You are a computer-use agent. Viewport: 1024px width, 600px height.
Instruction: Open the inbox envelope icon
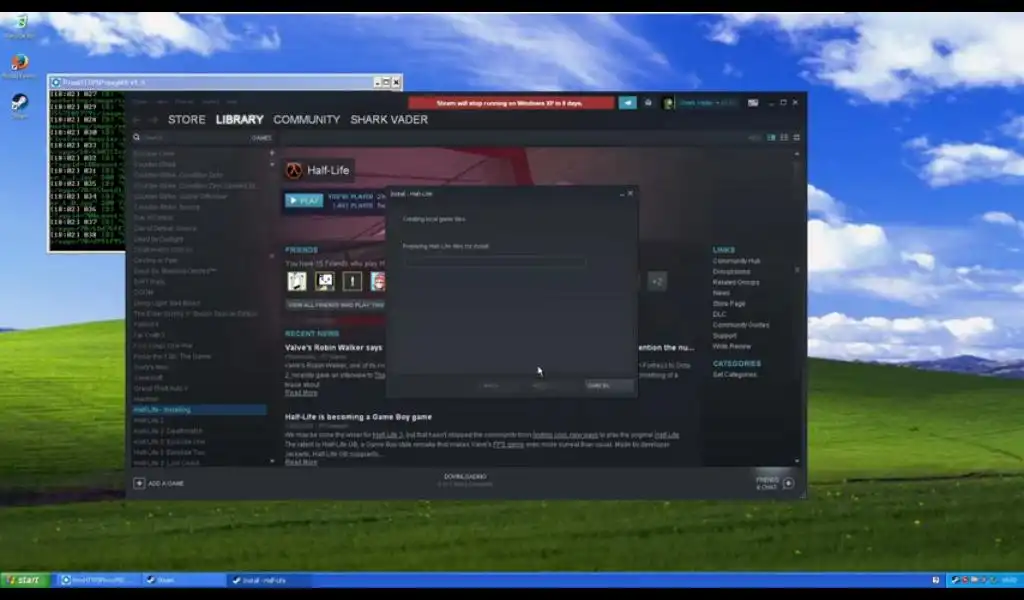648,103
